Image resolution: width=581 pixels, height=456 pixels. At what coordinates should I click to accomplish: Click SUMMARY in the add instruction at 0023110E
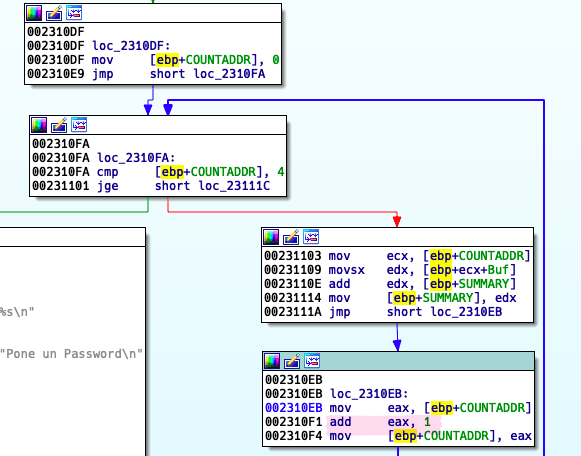[484, 284]
